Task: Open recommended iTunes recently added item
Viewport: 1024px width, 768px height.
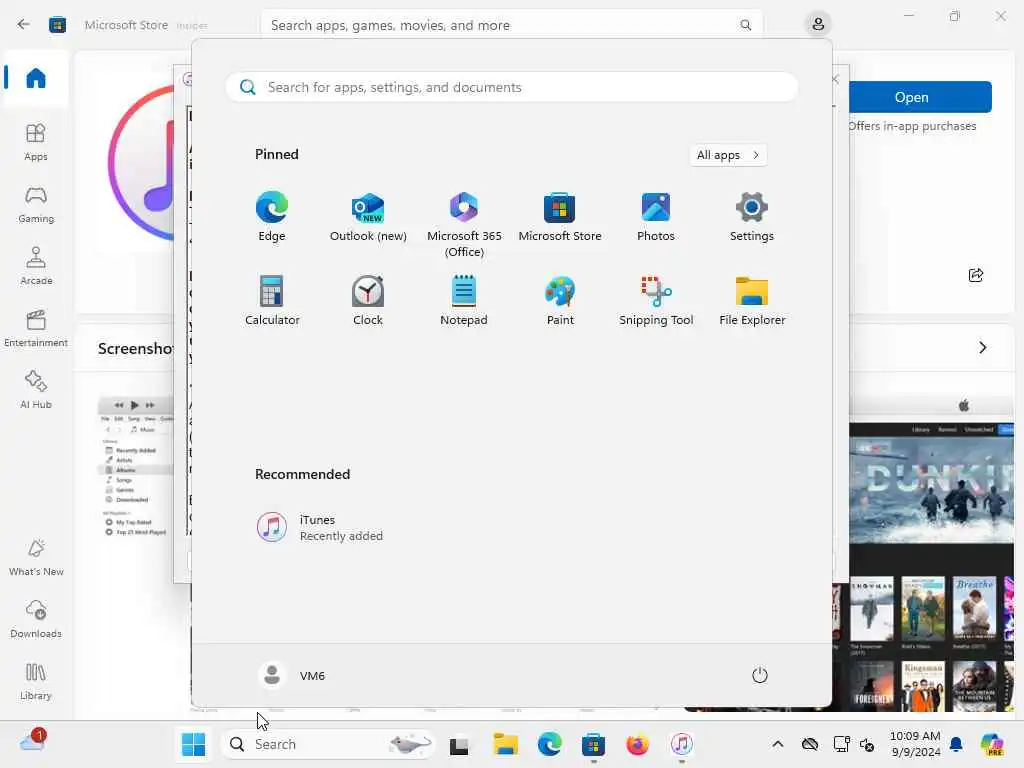Action: tap(320, 528)
